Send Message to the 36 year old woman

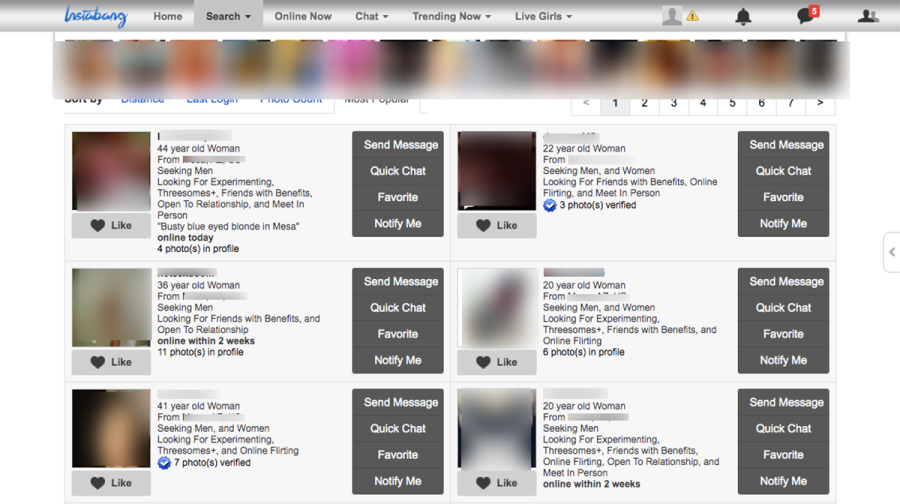(398, 281)
